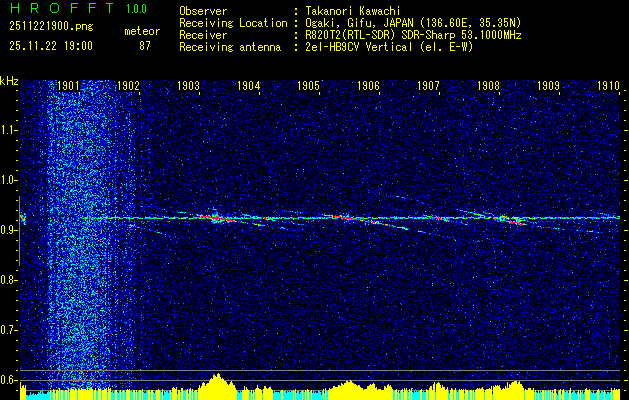
Task: Click the date stamp 25.11.22 19:00
Action: [51, 46]
